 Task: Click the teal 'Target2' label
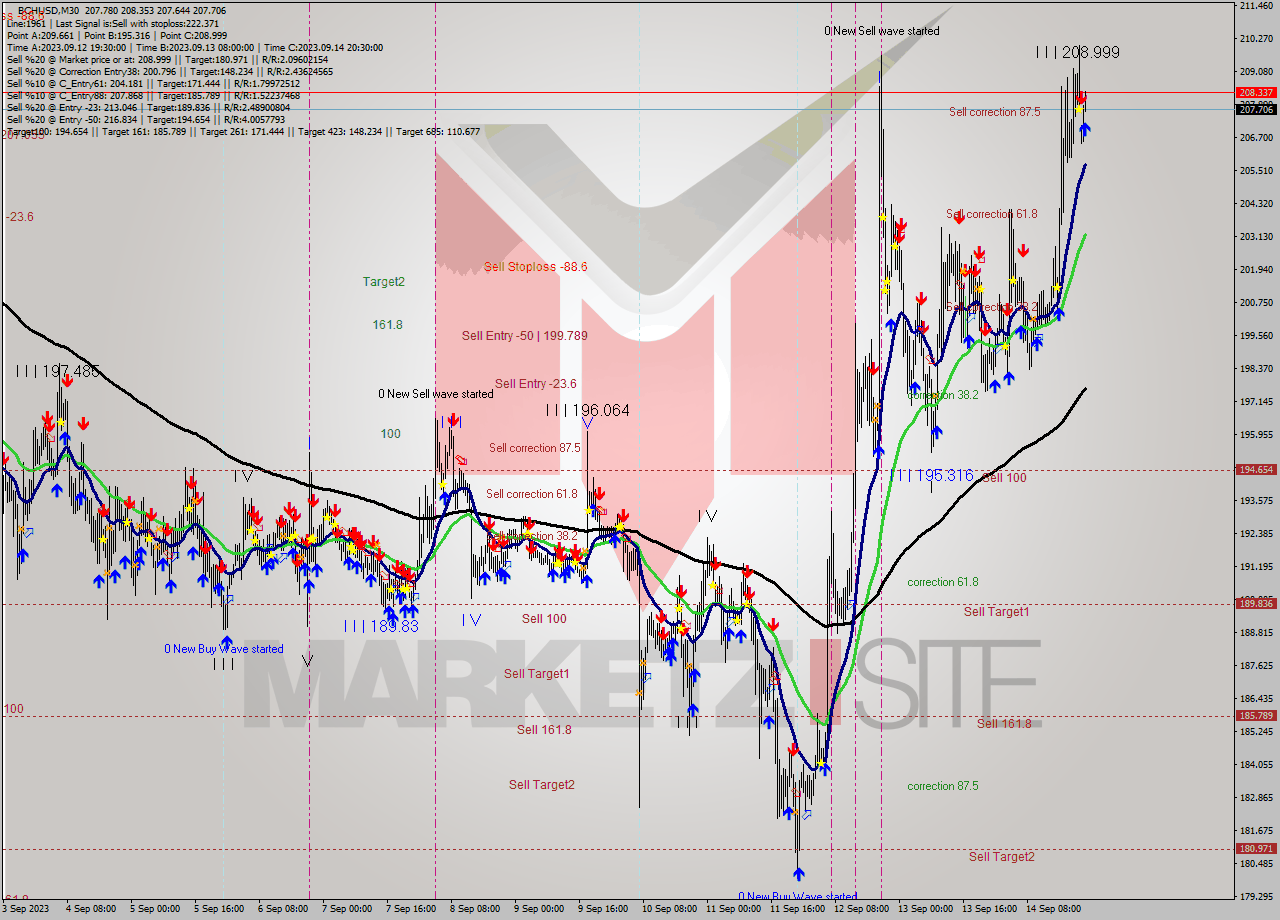click(x=384, y=282)
